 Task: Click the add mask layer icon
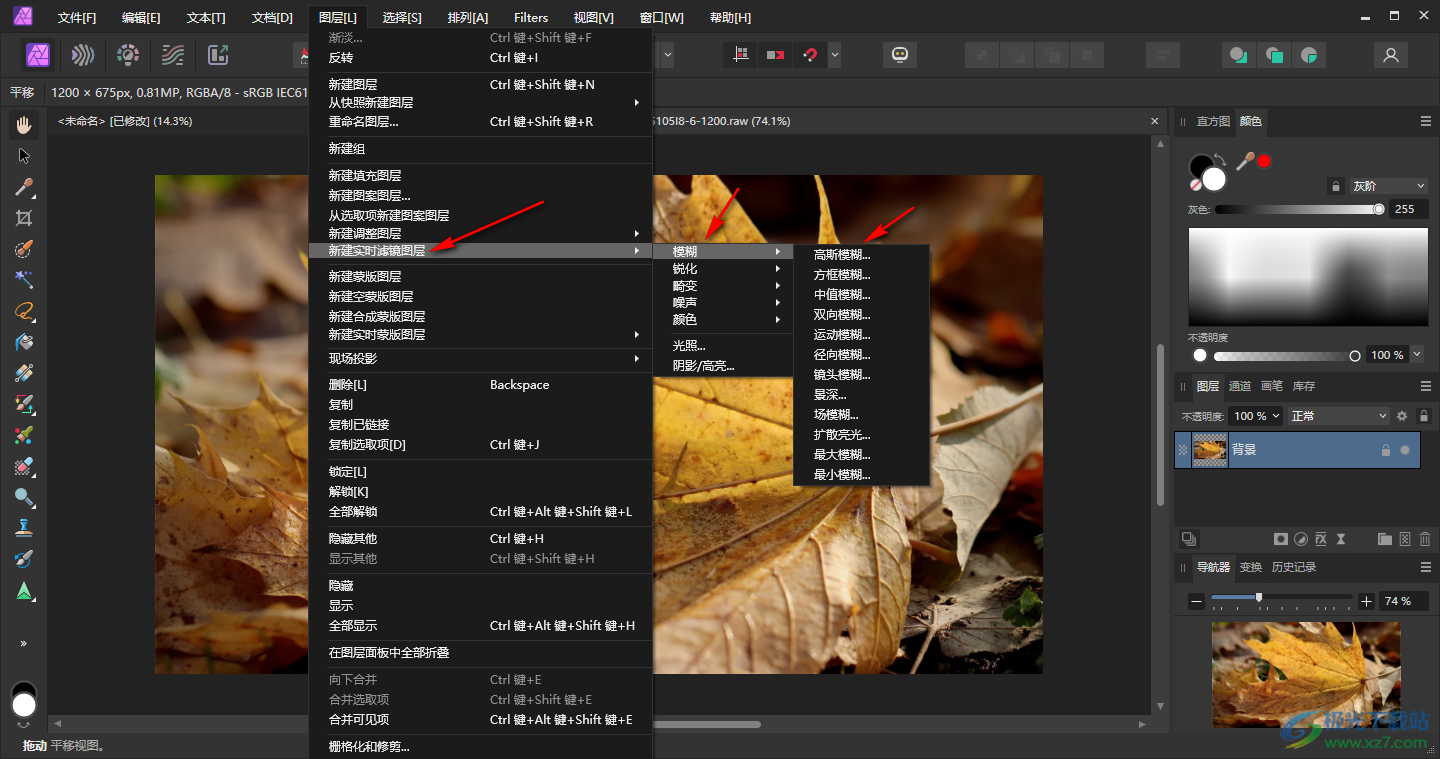(1280, 539)
